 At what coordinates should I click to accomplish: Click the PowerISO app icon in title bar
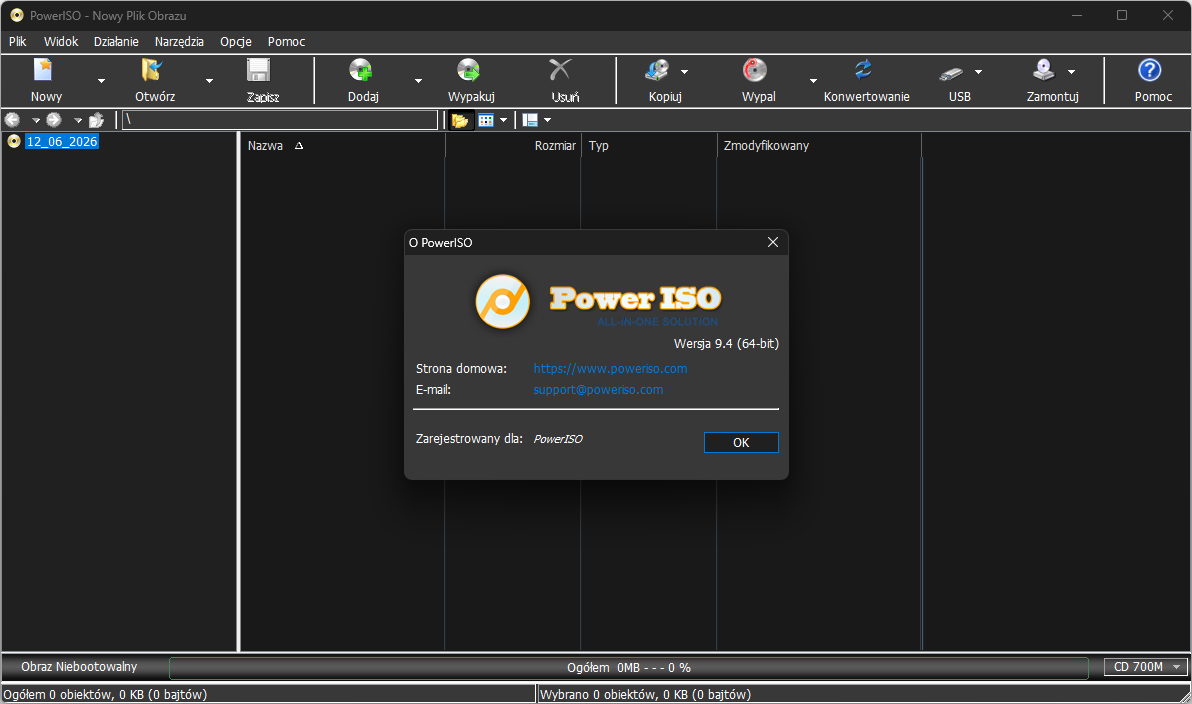[x=16, y=15]
